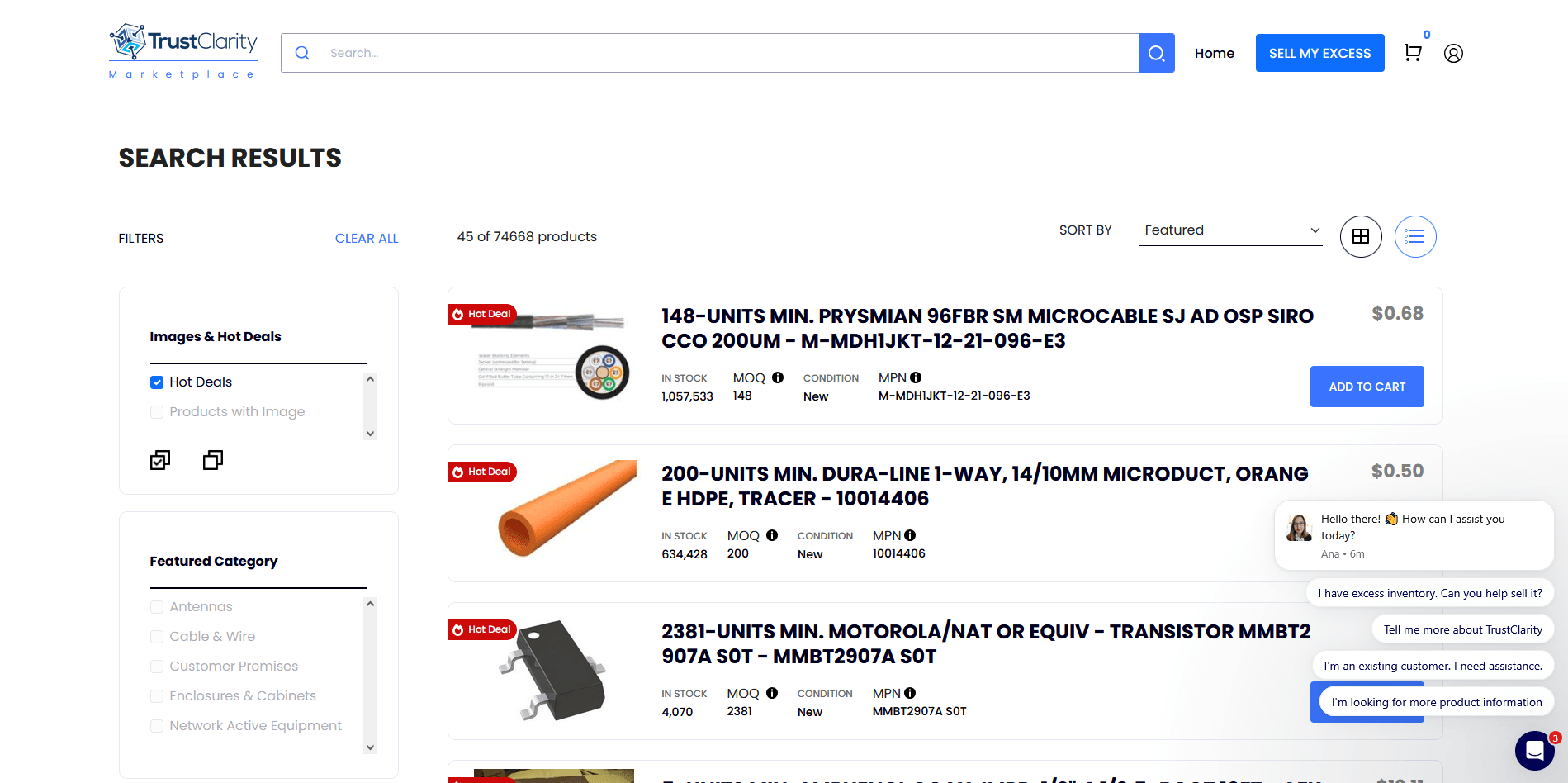Click in-stock value 4,070
Viewport: 1568px width, 783px height.
677,712
